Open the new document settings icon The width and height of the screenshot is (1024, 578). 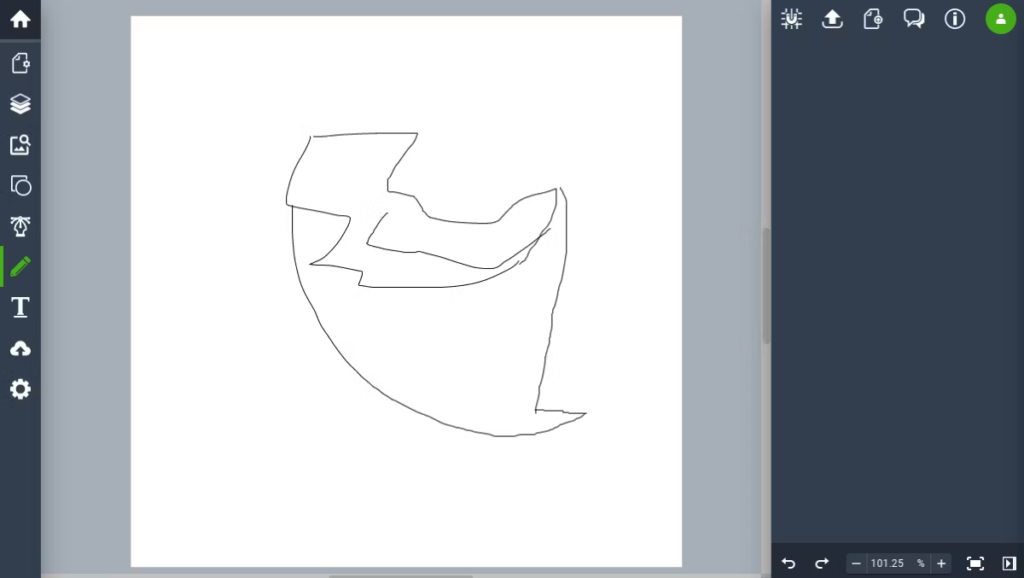point(20,63)
